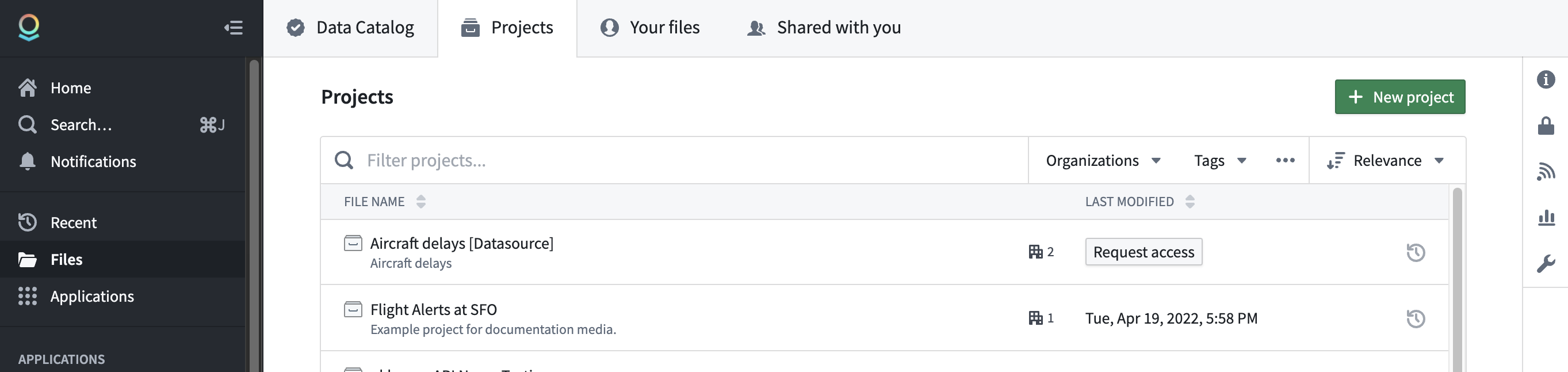Click the Filter projects search field
Screen dimensions: 1568x372
(674, 161)
